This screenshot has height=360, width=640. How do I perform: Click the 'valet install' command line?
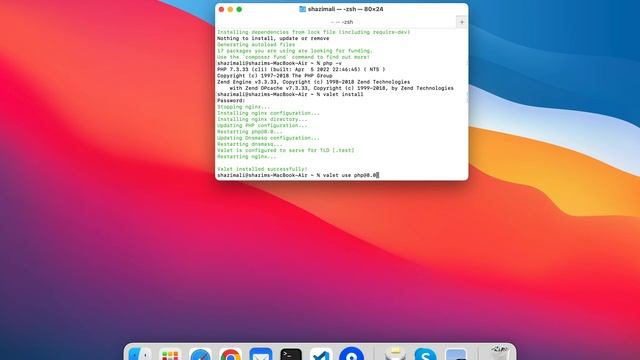click(290, 94)
